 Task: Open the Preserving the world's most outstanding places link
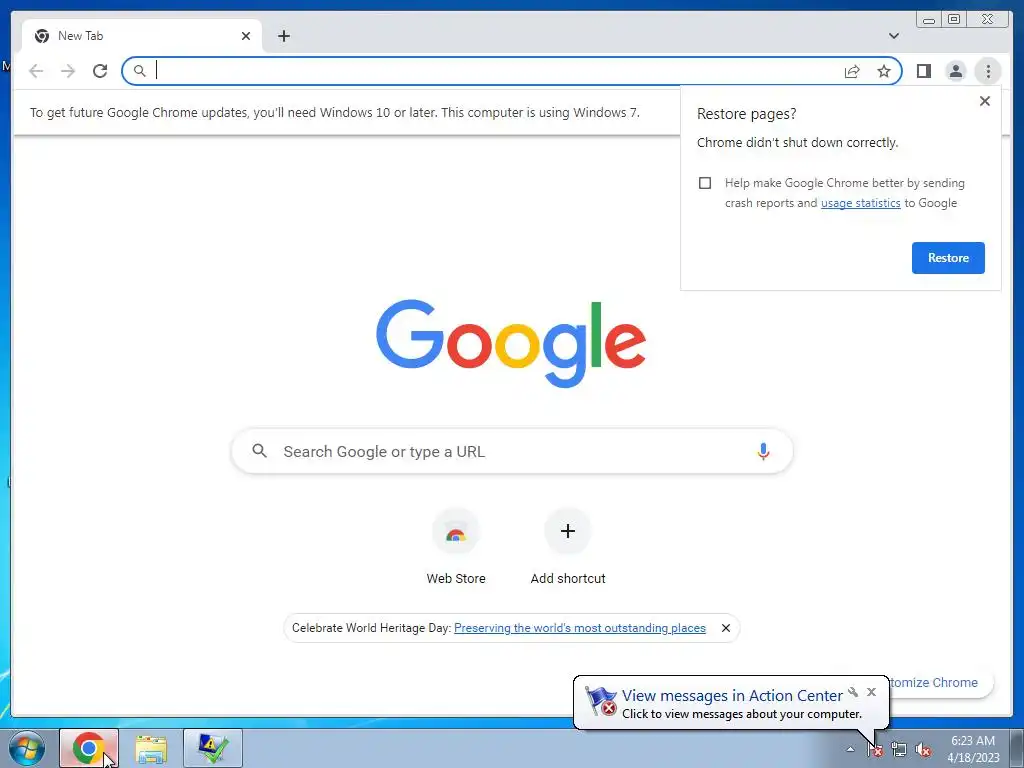coord(579,628)
